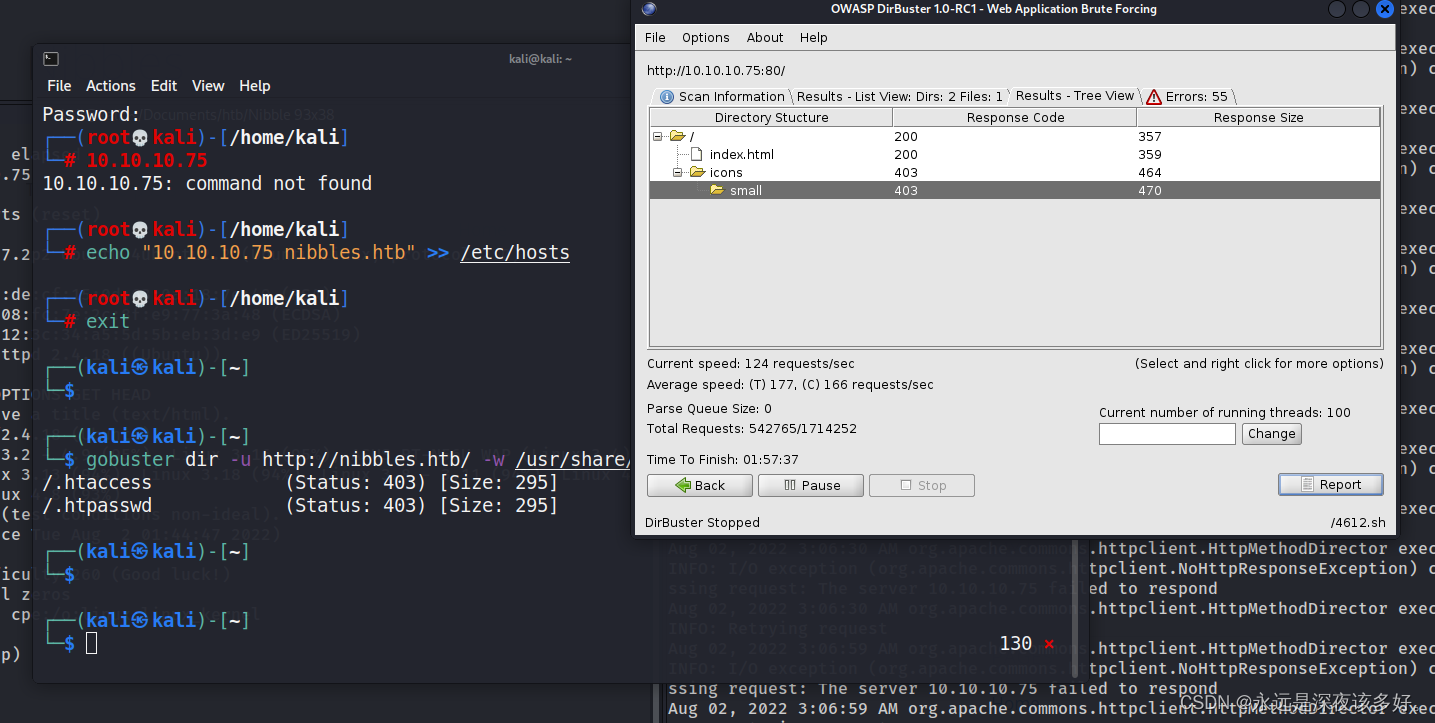
Task: Click the Back button
Action: (699, 485)
